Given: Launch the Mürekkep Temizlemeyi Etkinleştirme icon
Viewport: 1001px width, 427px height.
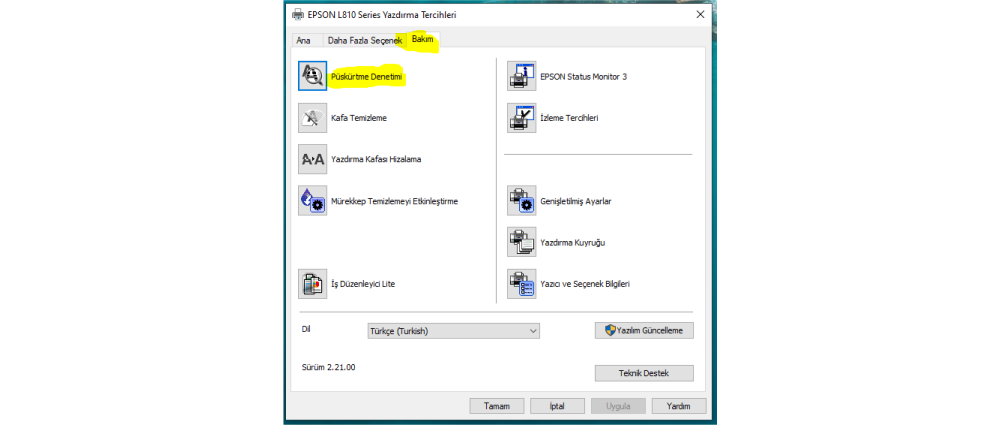Looking at the screenshot, I should (x=313, y=201).
